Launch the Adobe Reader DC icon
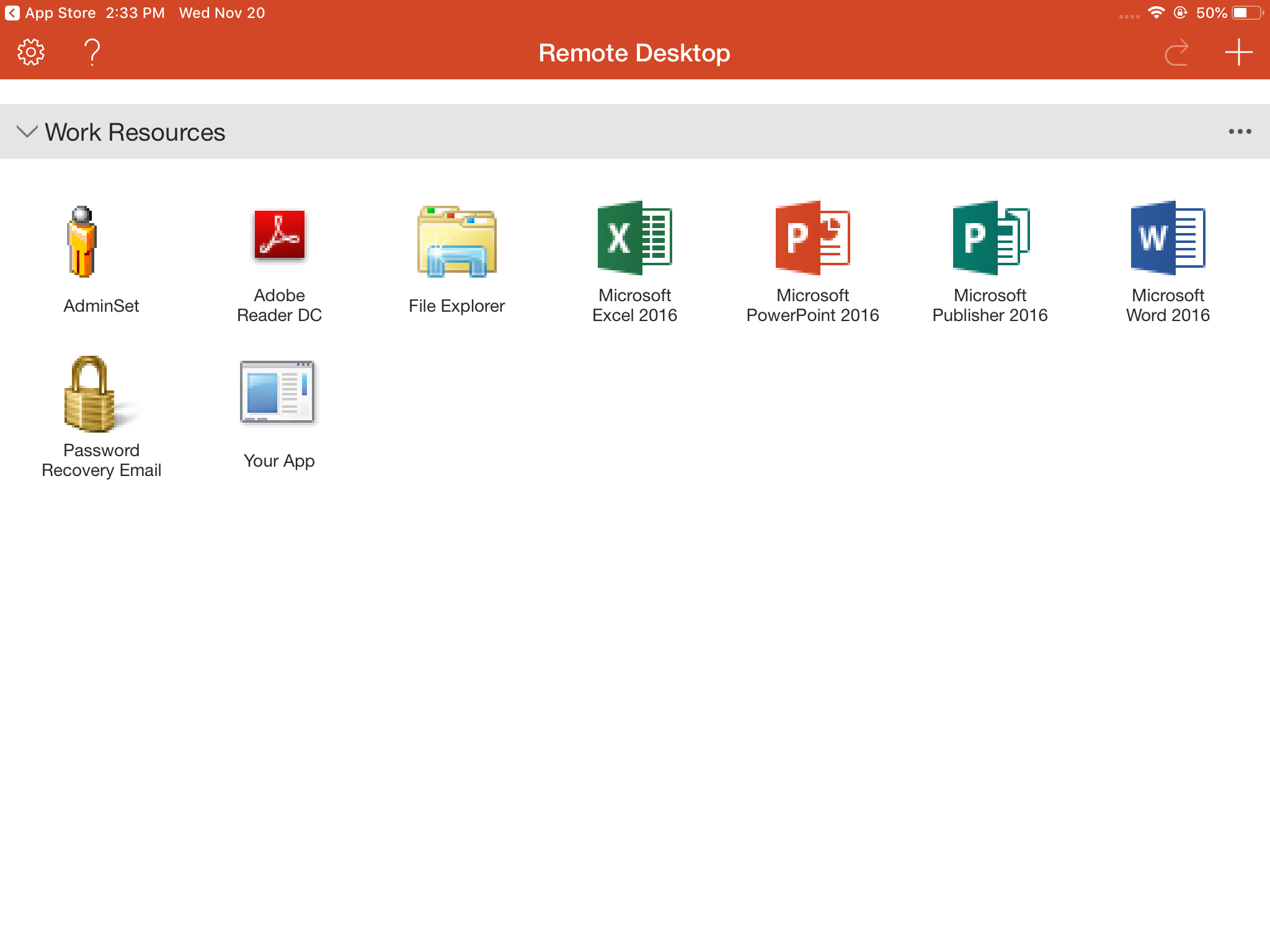Screen dimensions: 1270x952 click(279, 236)
